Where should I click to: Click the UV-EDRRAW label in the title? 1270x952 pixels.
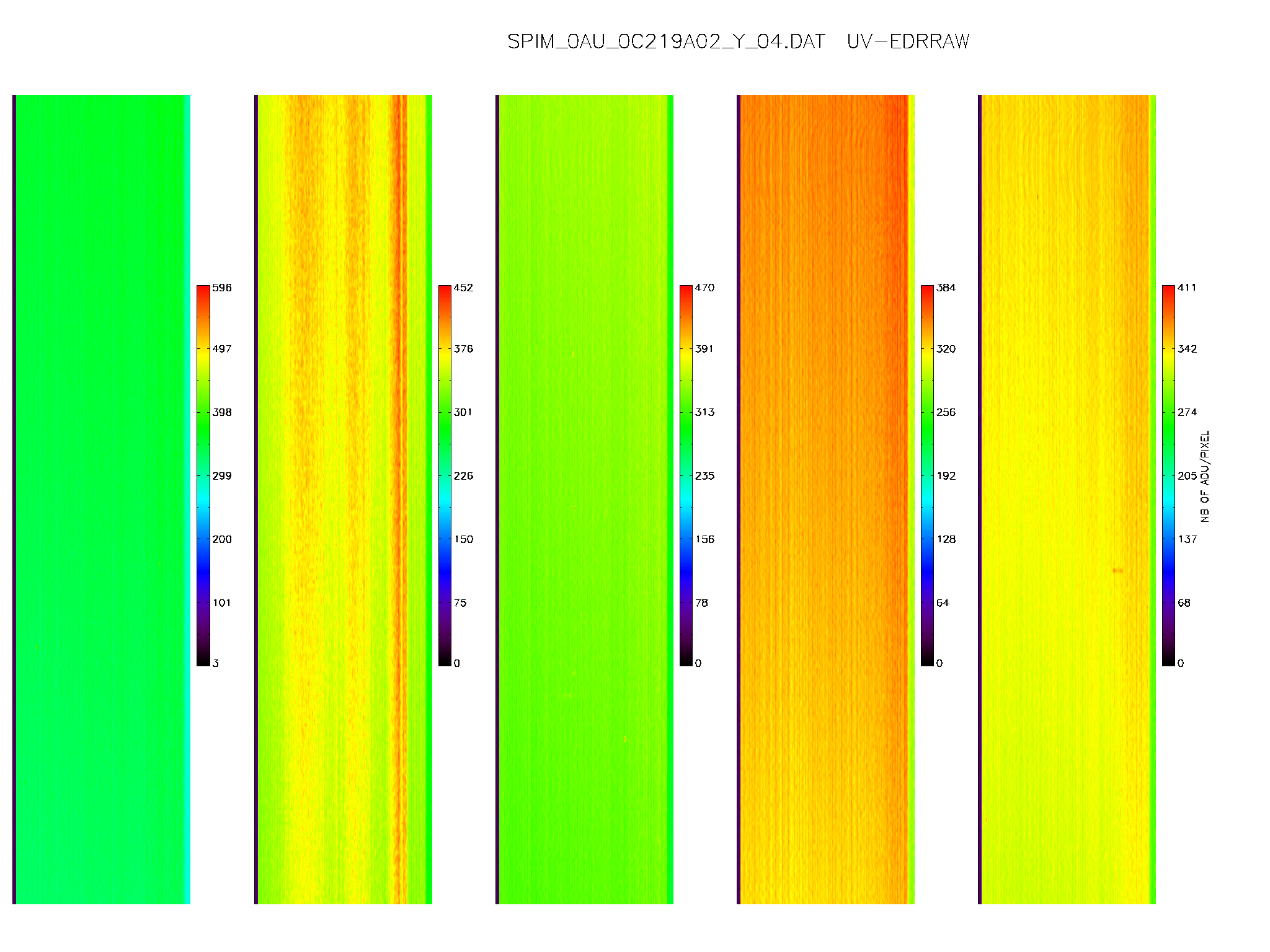pyautogui.click(x=908, y=42)
